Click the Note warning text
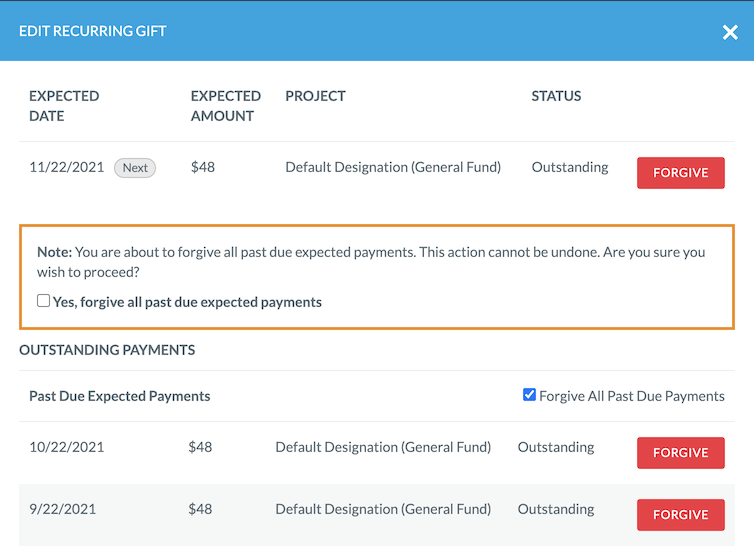The height and width of the screenshot is (548, 754). [x=371, y=262]
